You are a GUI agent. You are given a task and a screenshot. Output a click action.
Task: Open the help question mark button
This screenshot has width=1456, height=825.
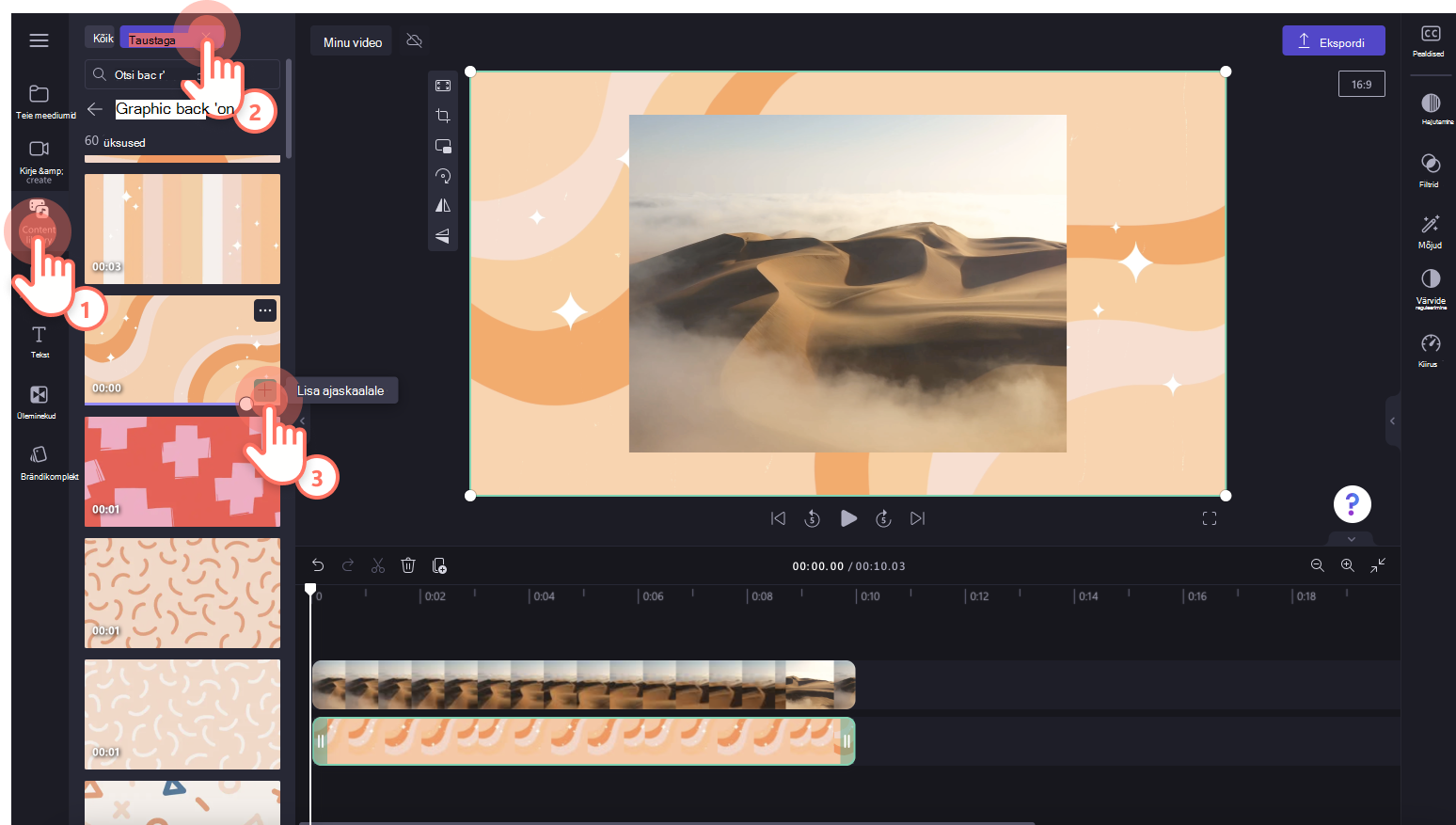[1352, 504]
